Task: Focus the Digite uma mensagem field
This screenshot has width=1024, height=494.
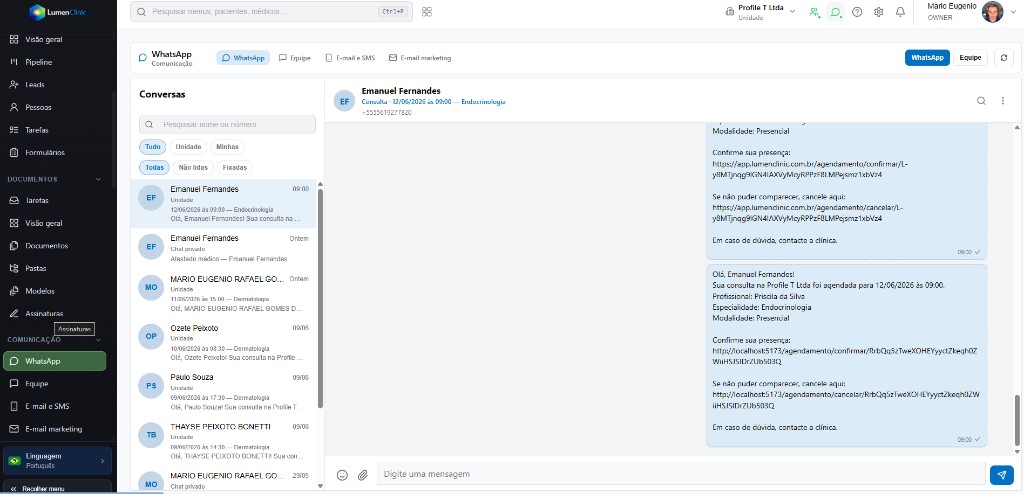Action: [x=680, y=474]
